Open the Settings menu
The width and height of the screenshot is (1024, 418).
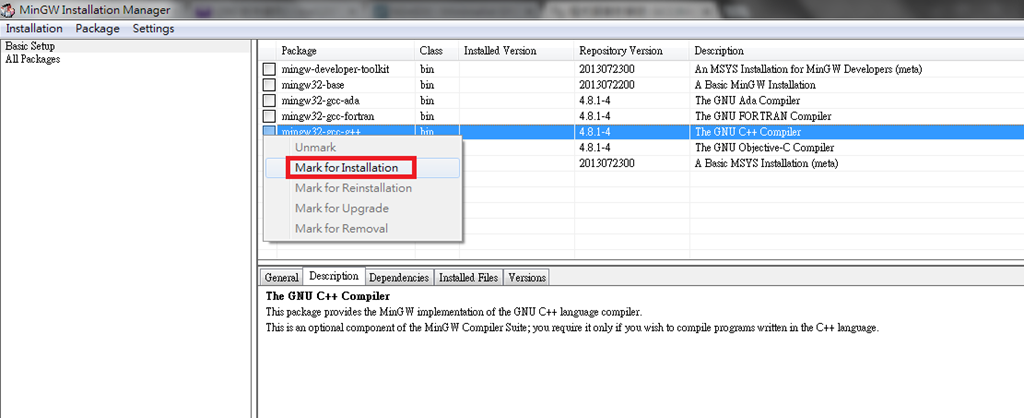click(153, 29)
